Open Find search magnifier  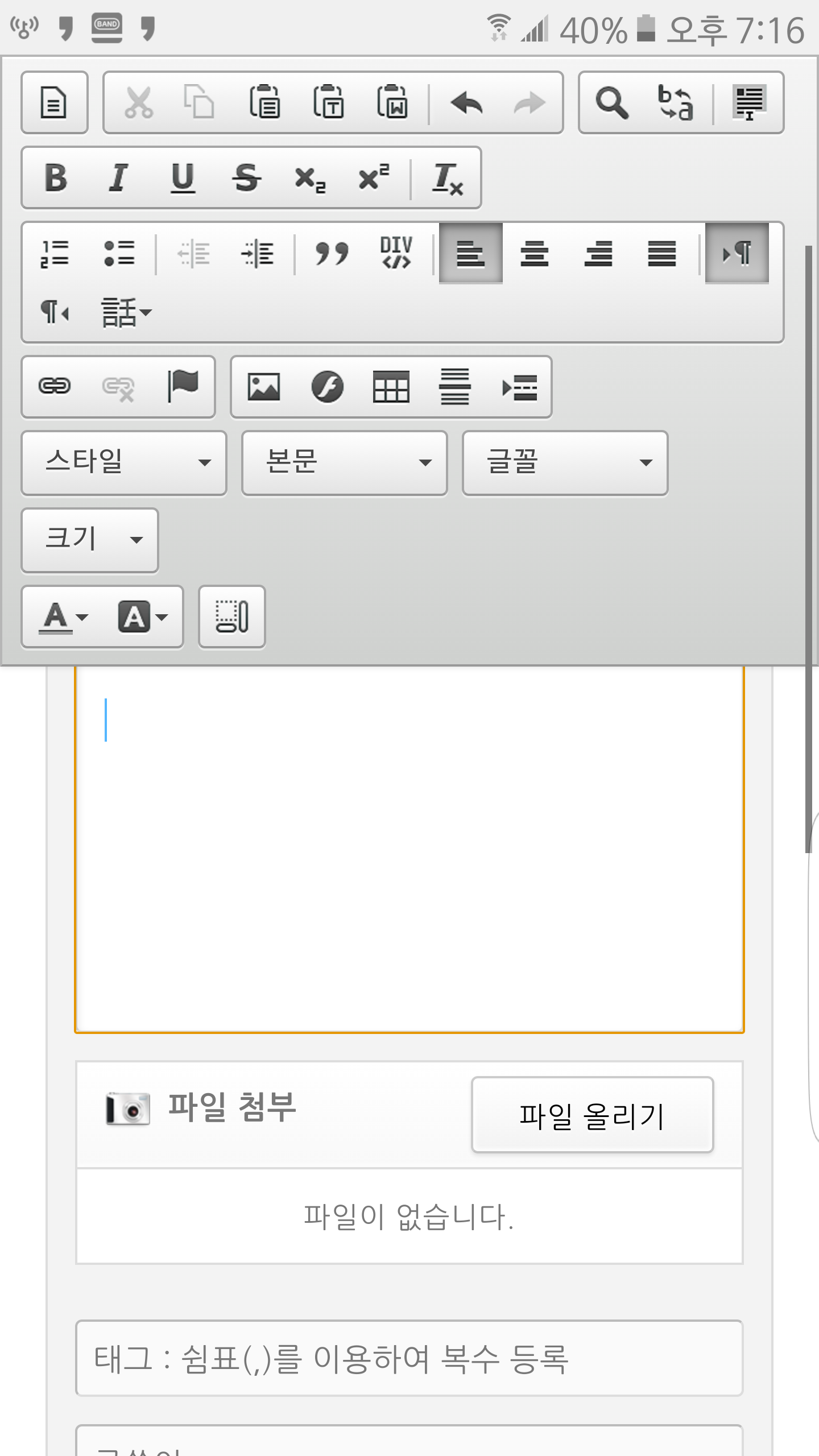(611, 103)
